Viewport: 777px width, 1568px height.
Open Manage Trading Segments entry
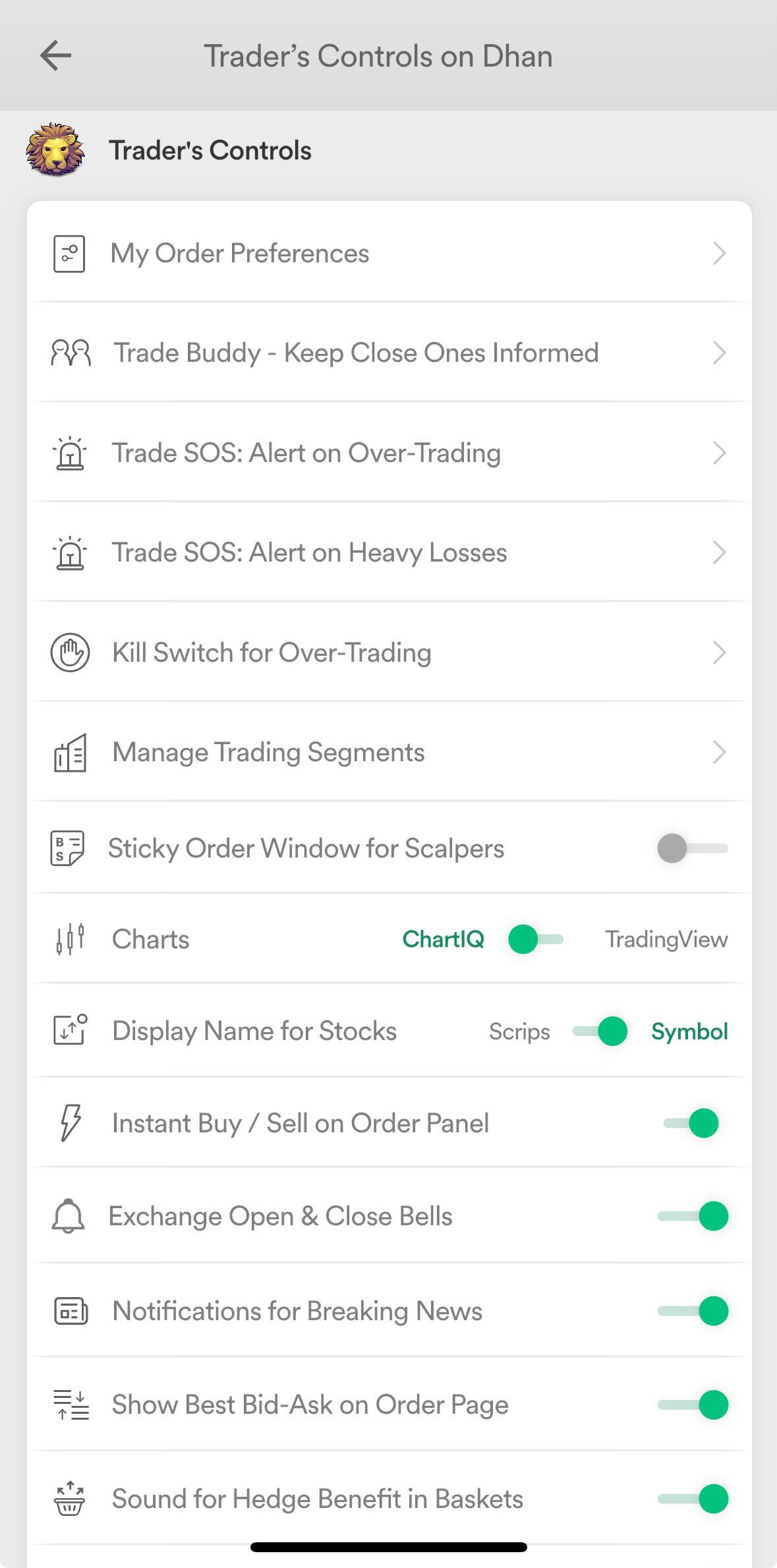click(x=268, y=753)
